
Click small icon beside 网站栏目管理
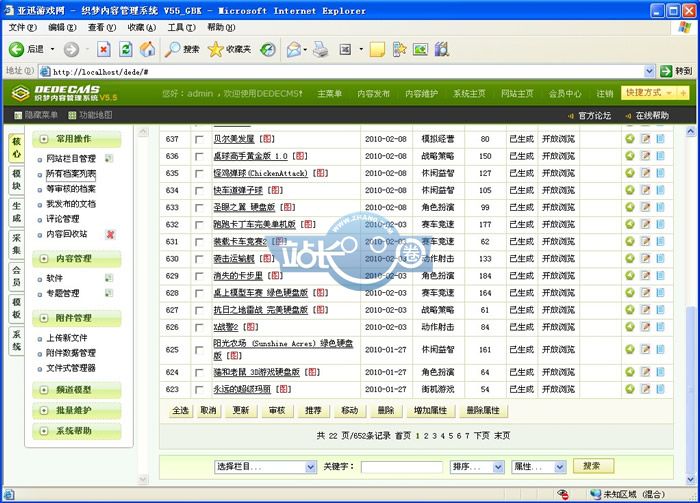click(109, 158)
